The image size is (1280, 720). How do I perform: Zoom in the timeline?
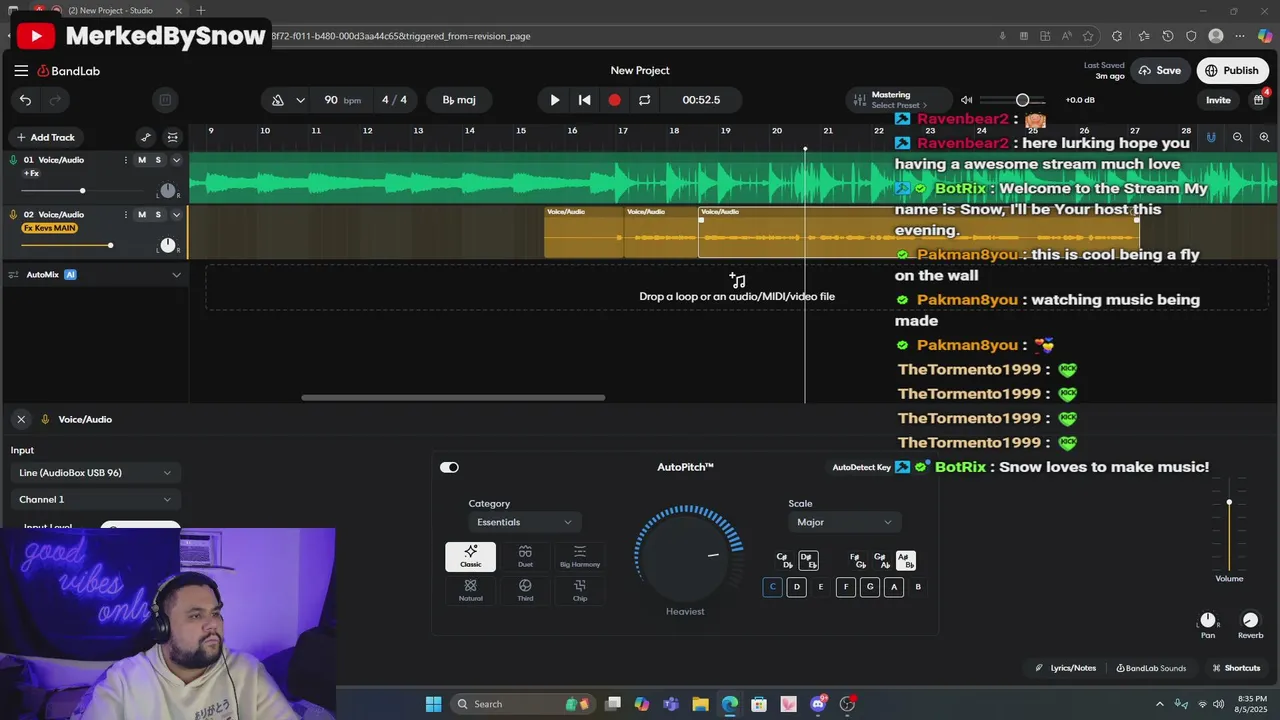[x=1265, y=137]
